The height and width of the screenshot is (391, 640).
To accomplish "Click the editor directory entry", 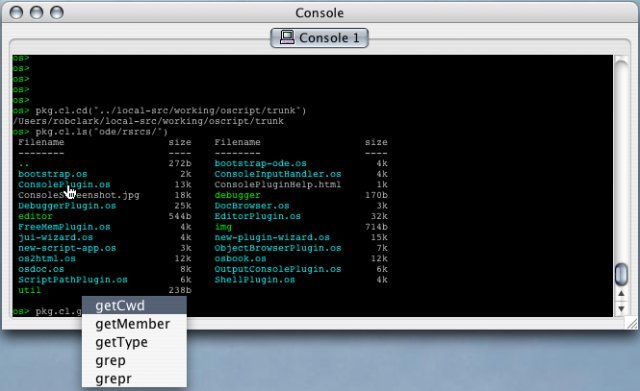I will click(x=35, y=216).
